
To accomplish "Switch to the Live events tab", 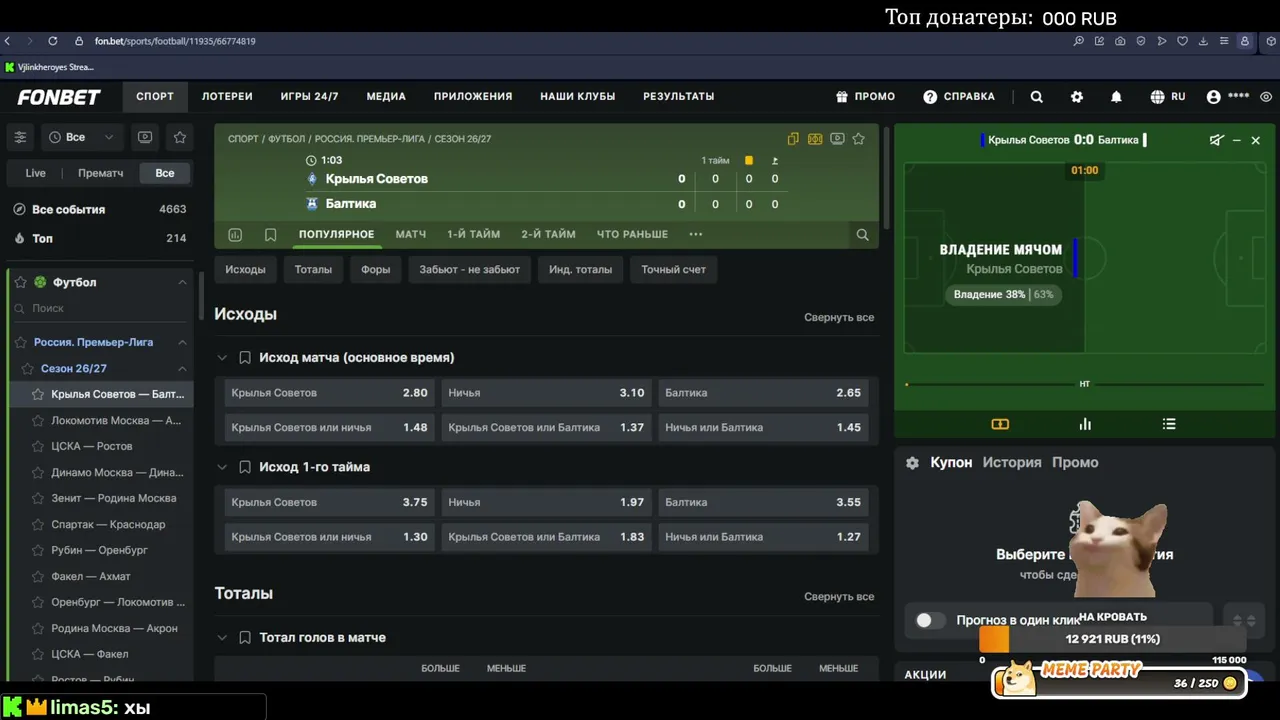I will (35, 173).
